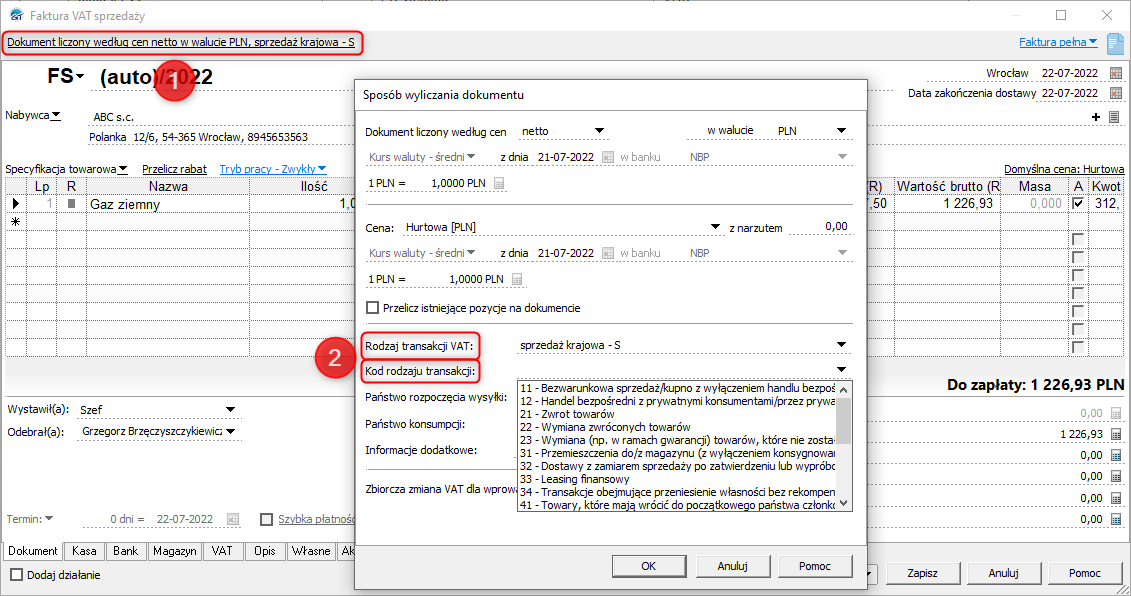This screenshot has height=596, width=1131.
Task: Open the buyer list icon beside plus
Action: pyautogui.click(x=1114, y=117)
